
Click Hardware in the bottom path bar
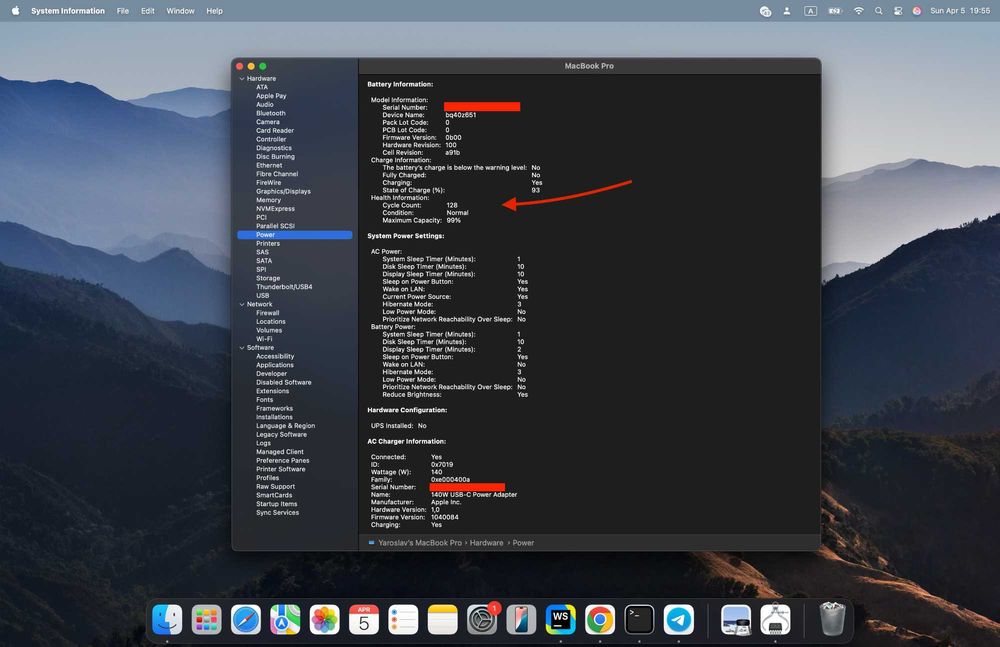[487, 543]
